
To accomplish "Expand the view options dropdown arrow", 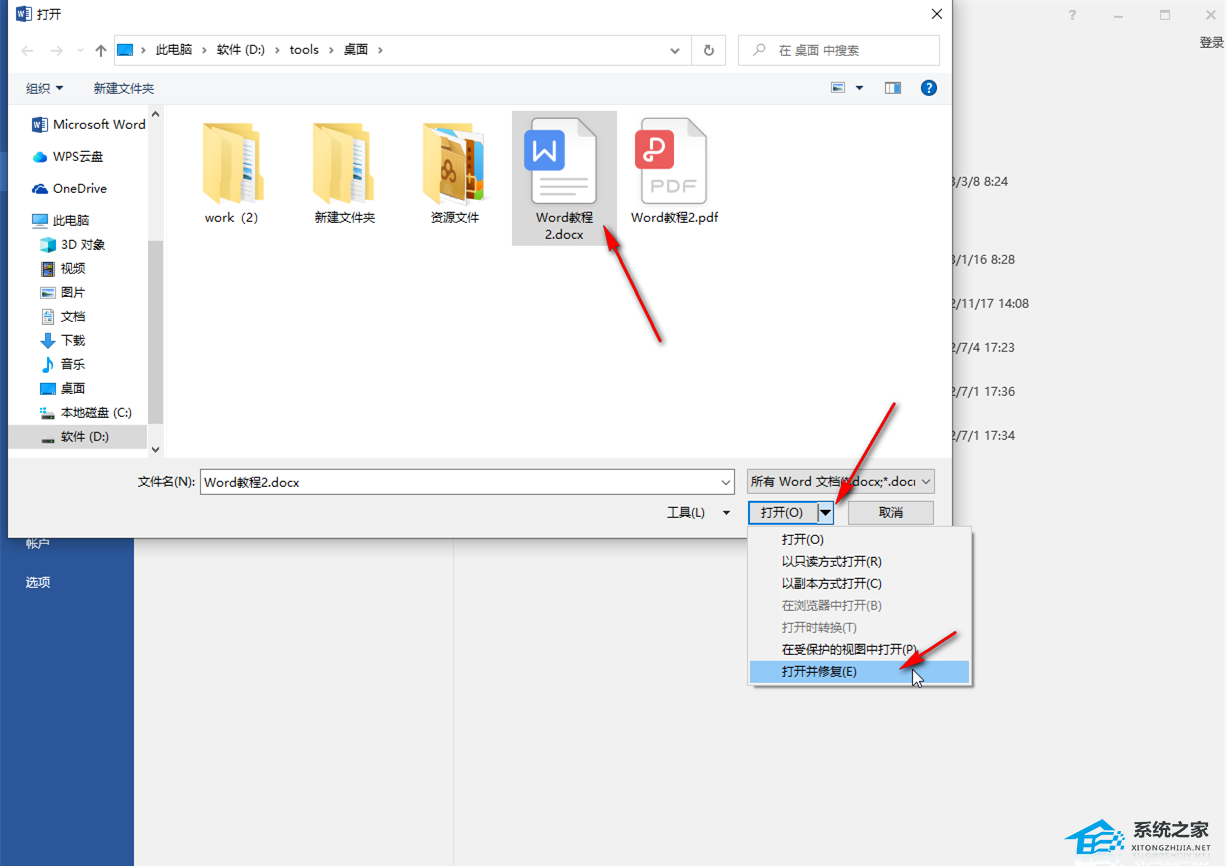I will coord(859,88).
